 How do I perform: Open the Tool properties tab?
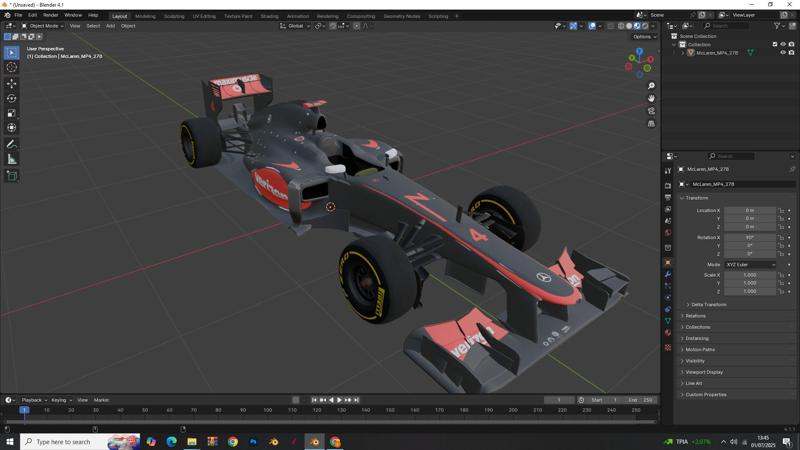668,171
